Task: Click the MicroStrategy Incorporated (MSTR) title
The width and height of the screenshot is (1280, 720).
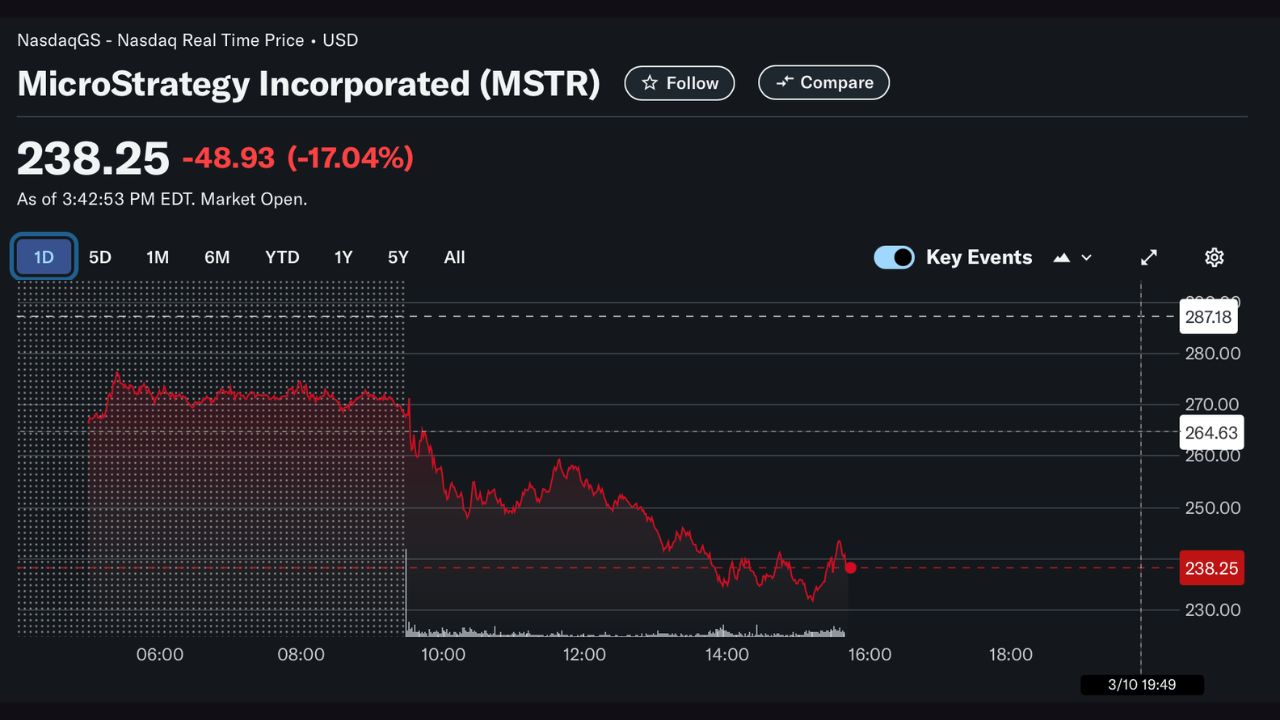Action: tap(309, 83)
